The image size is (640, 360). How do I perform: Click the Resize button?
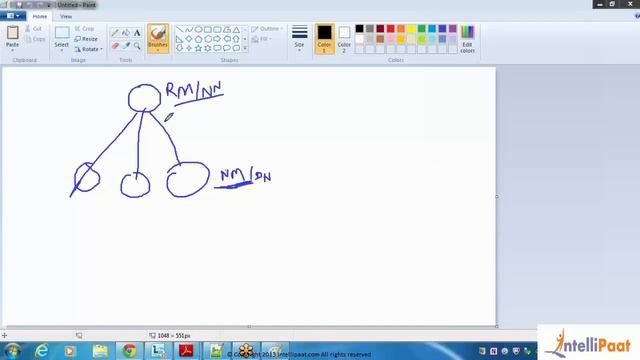tap(86, 39)
